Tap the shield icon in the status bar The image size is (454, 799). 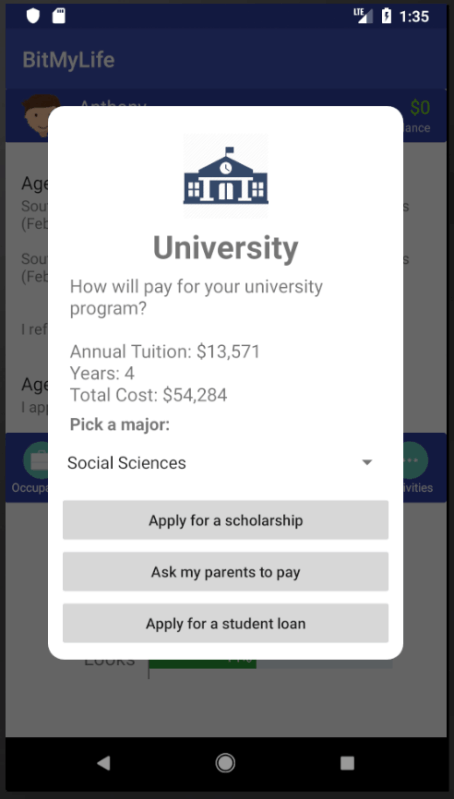point(33,16)
